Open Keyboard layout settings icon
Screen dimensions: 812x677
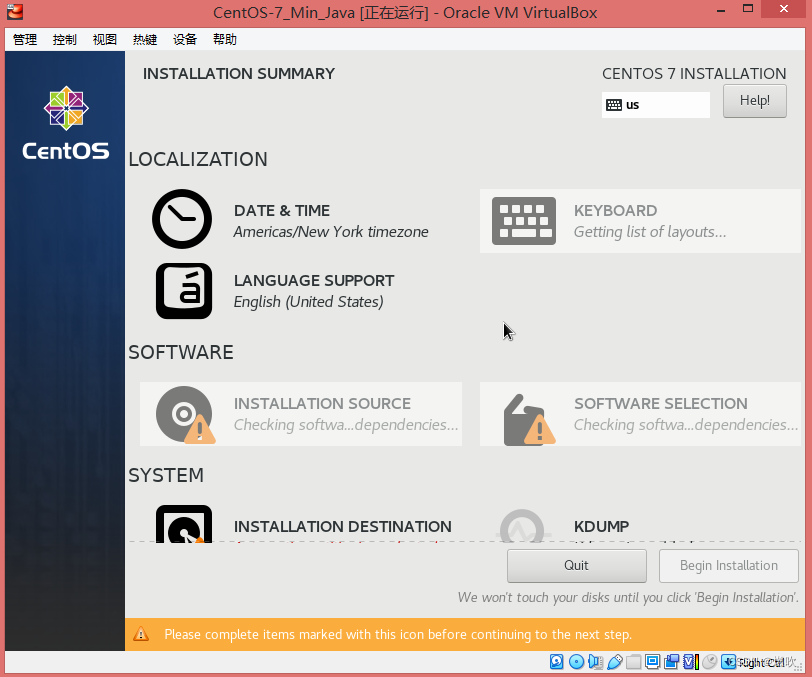pos(524,221)
